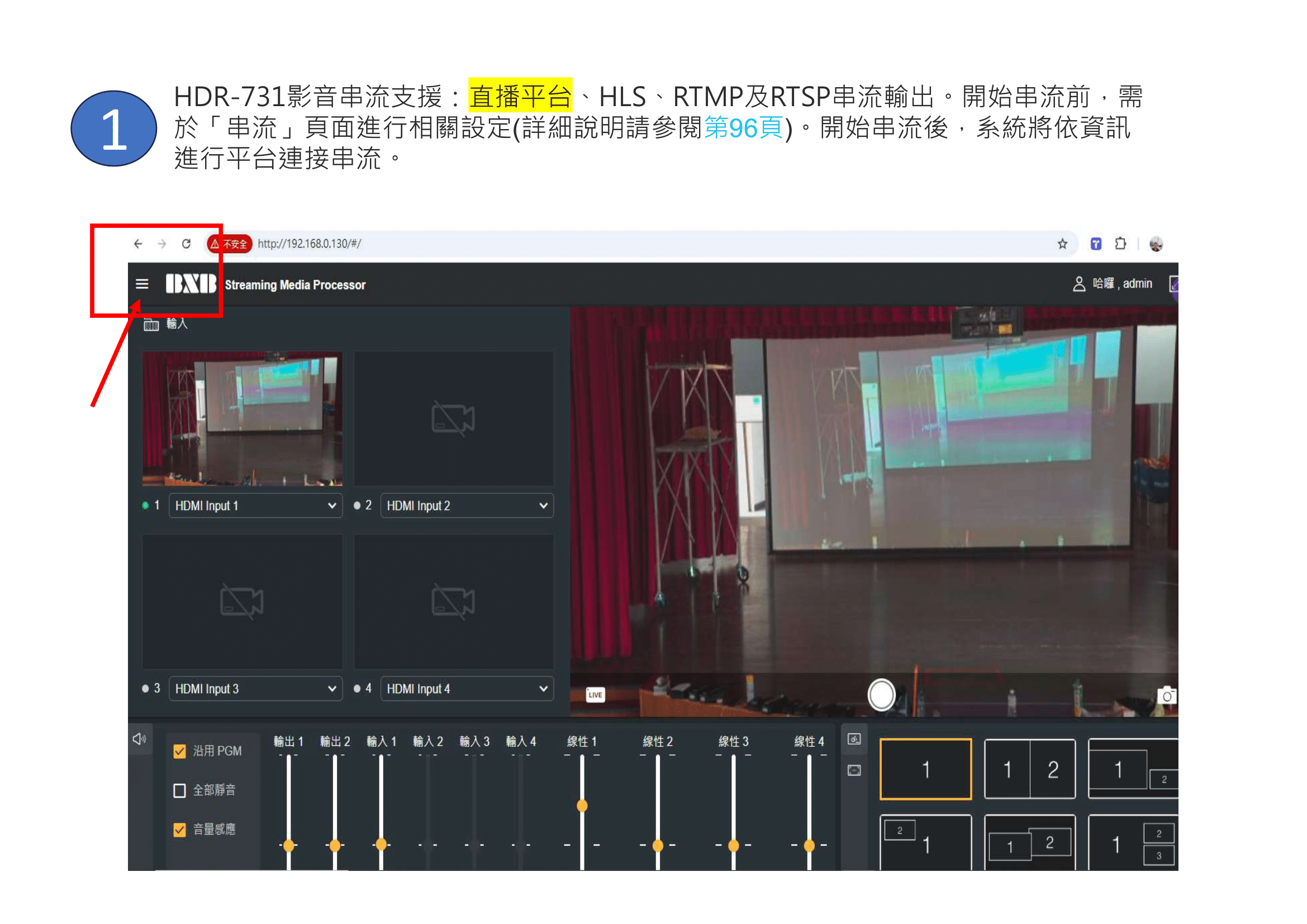1307x924 pixels.
Task: Click the record circle button on the live preview
Action: pos(881,695)
